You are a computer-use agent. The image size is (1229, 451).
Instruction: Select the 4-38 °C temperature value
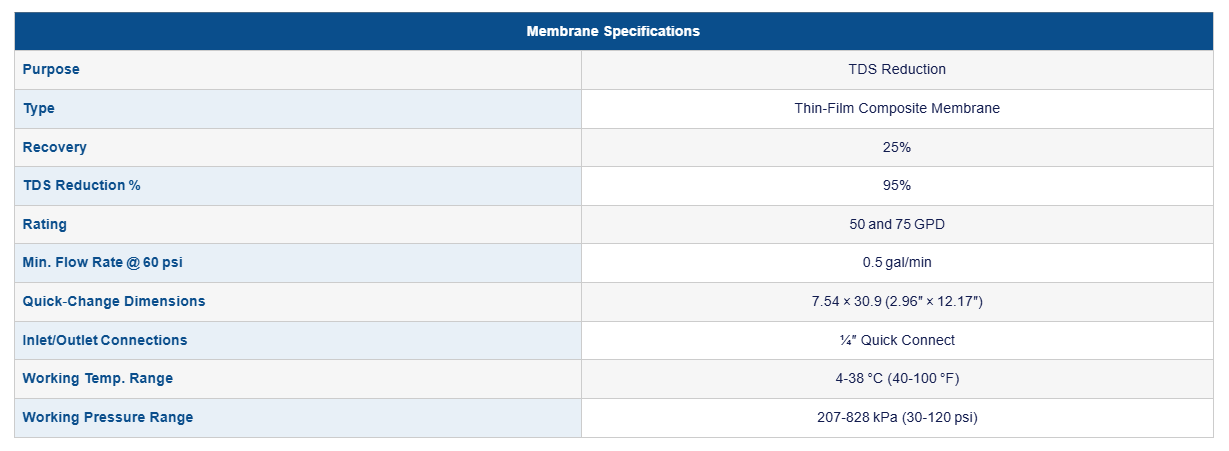896,378
